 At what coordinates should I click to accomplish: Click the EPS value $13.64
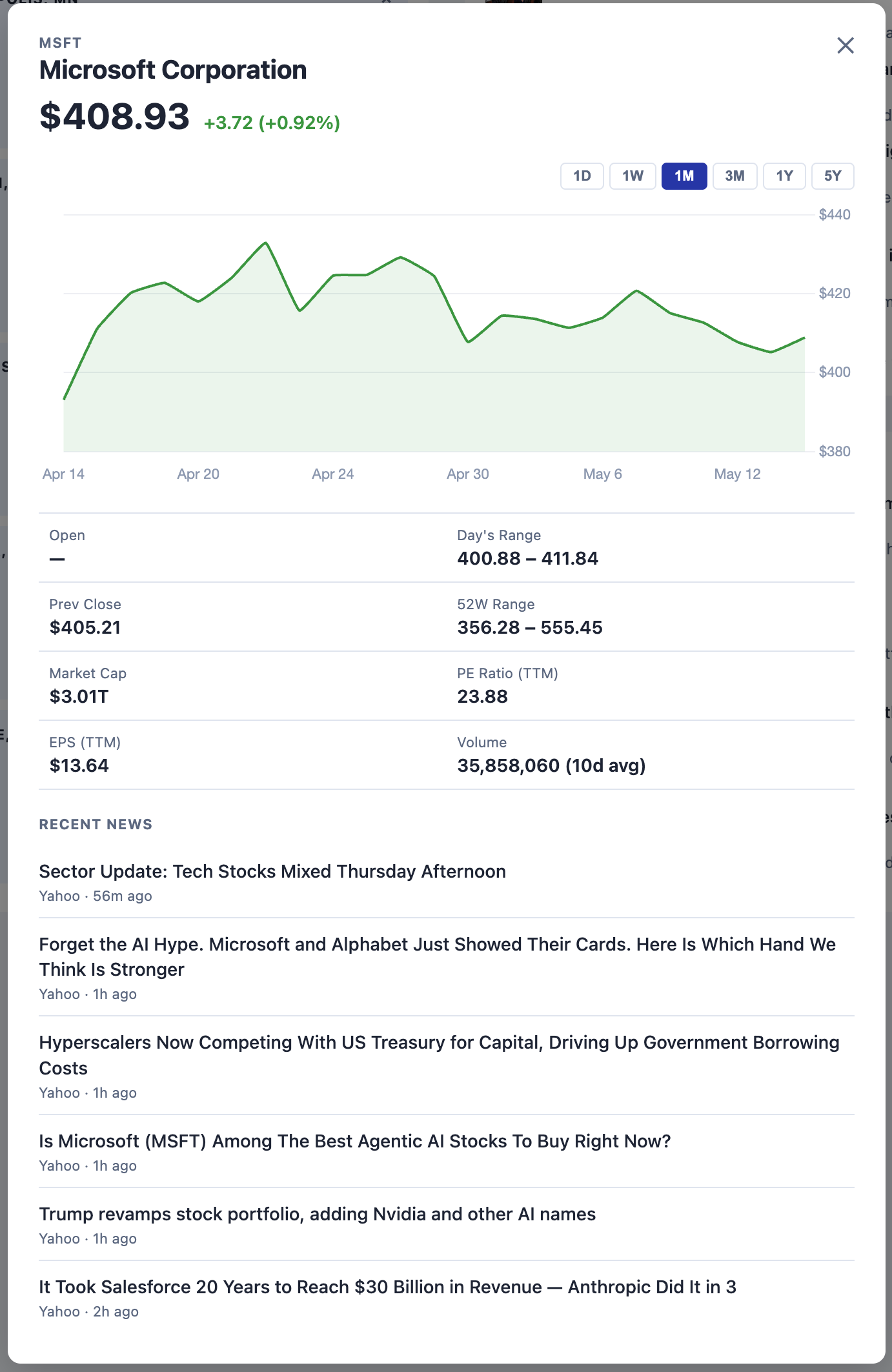[79, 765]
